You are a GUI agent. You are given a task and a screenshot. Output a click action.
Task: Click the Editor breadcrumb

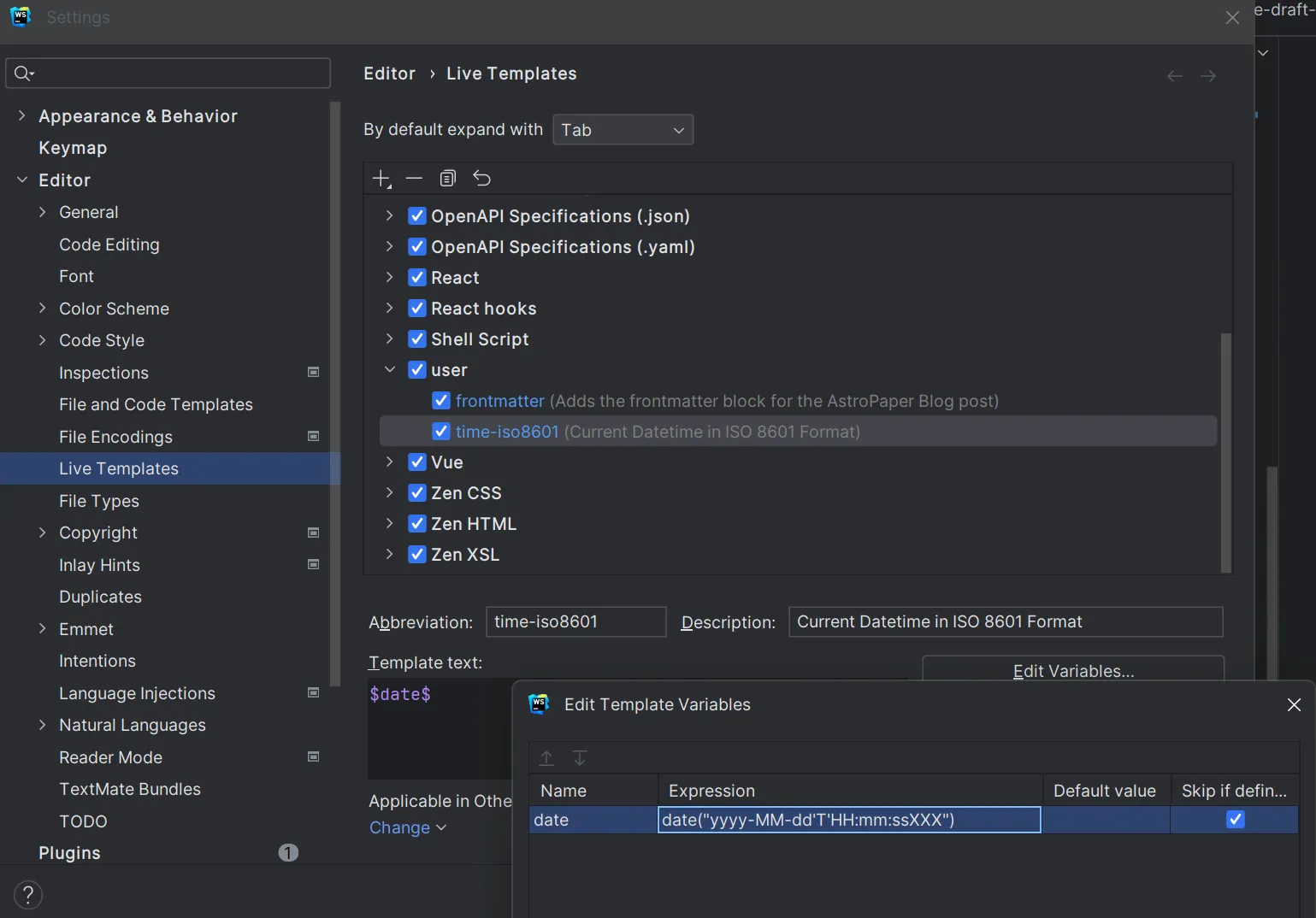(x=389, y=74)
